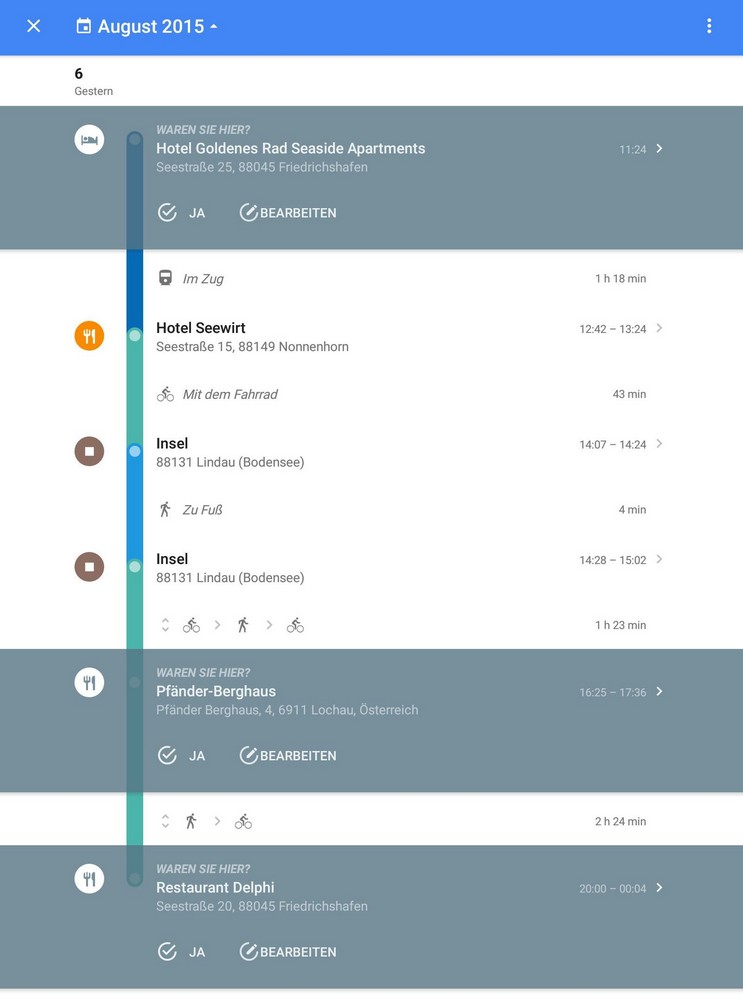743x1000 pixels.
Task: Open the three-dot overflow menu
Action: pyautogui.click(x=709, y=26)
